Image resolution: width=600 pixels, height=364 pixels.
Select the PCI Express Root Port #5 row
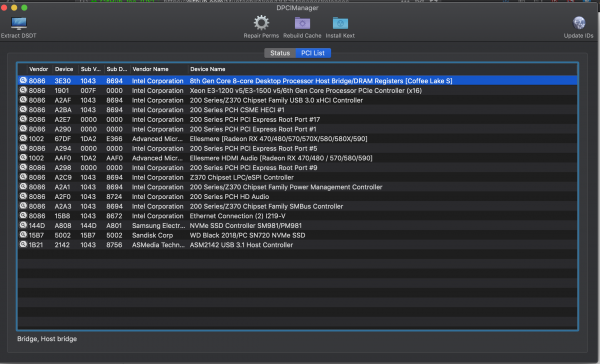297,148
